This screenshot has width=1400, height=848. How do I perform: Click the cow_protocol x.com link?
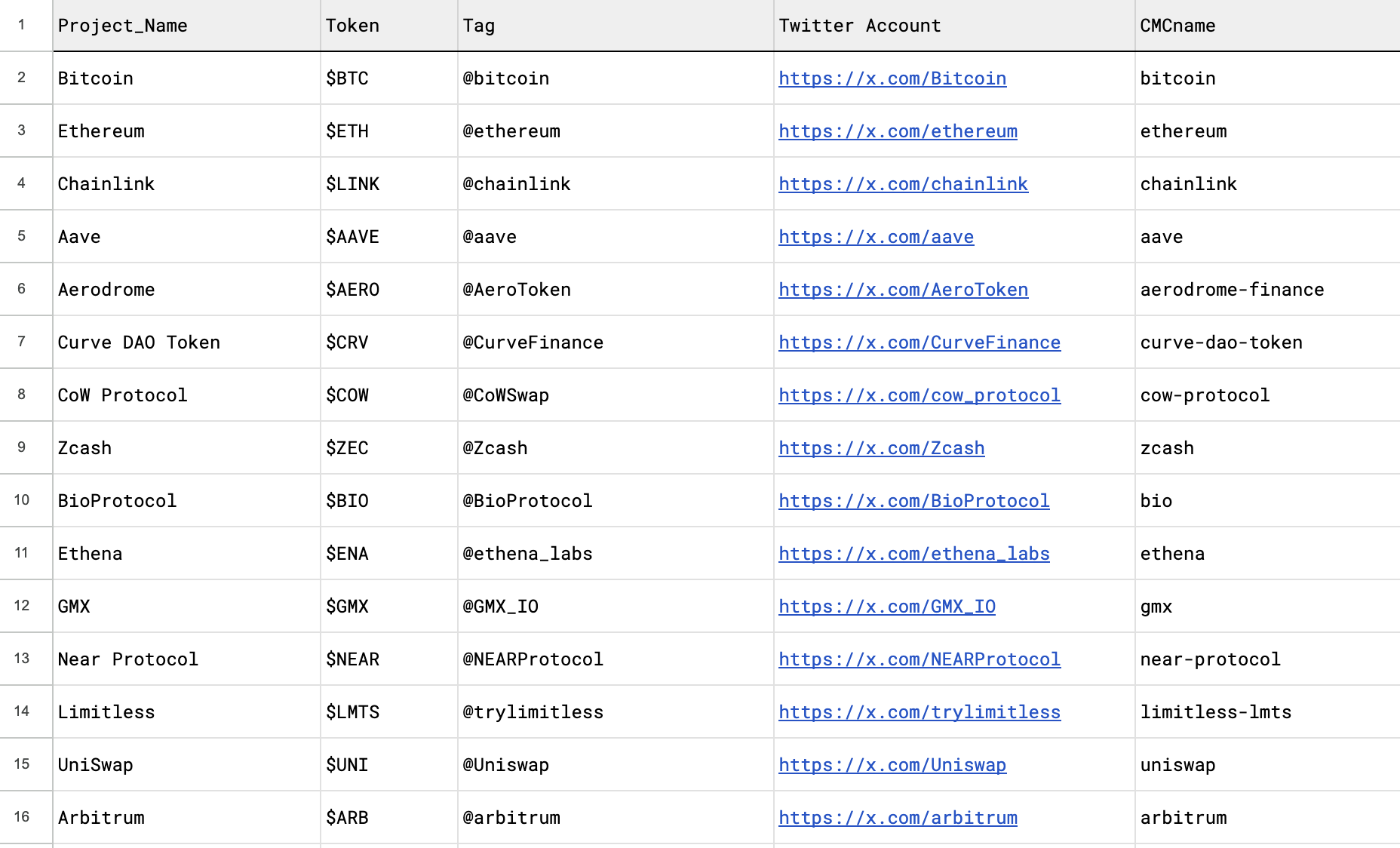[x=919, y=395]
